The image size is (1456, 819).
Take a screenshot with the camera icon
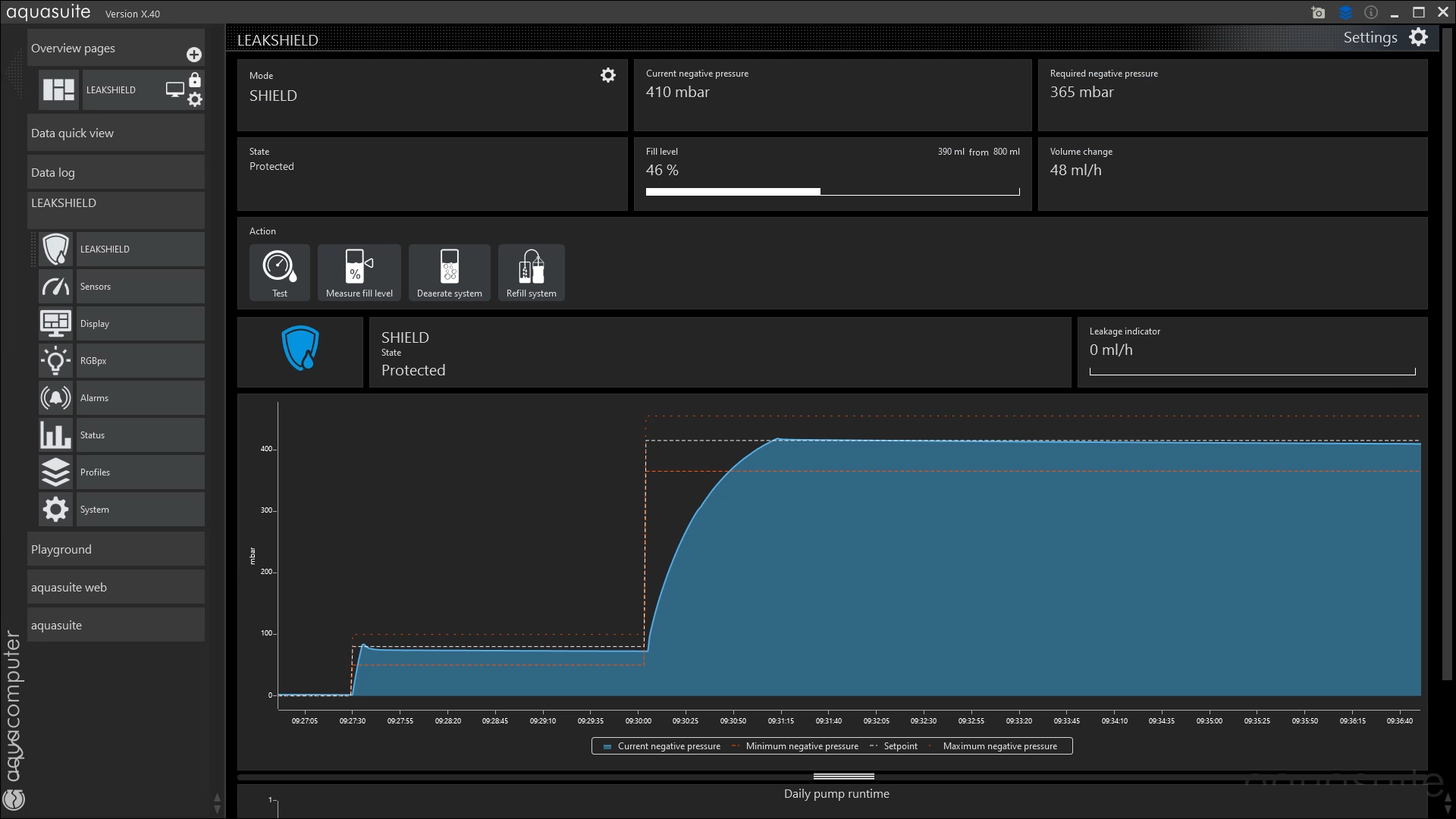1318,13
